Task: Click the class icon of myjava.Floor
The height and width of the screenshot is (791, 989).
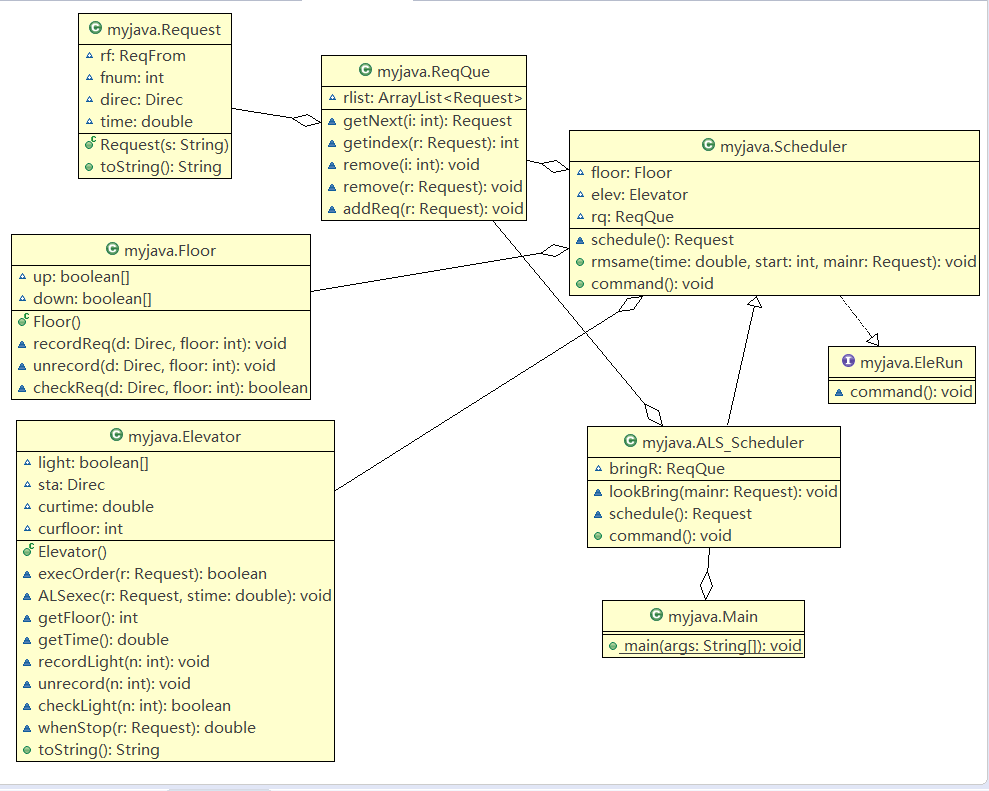Action: click(113, 249)
